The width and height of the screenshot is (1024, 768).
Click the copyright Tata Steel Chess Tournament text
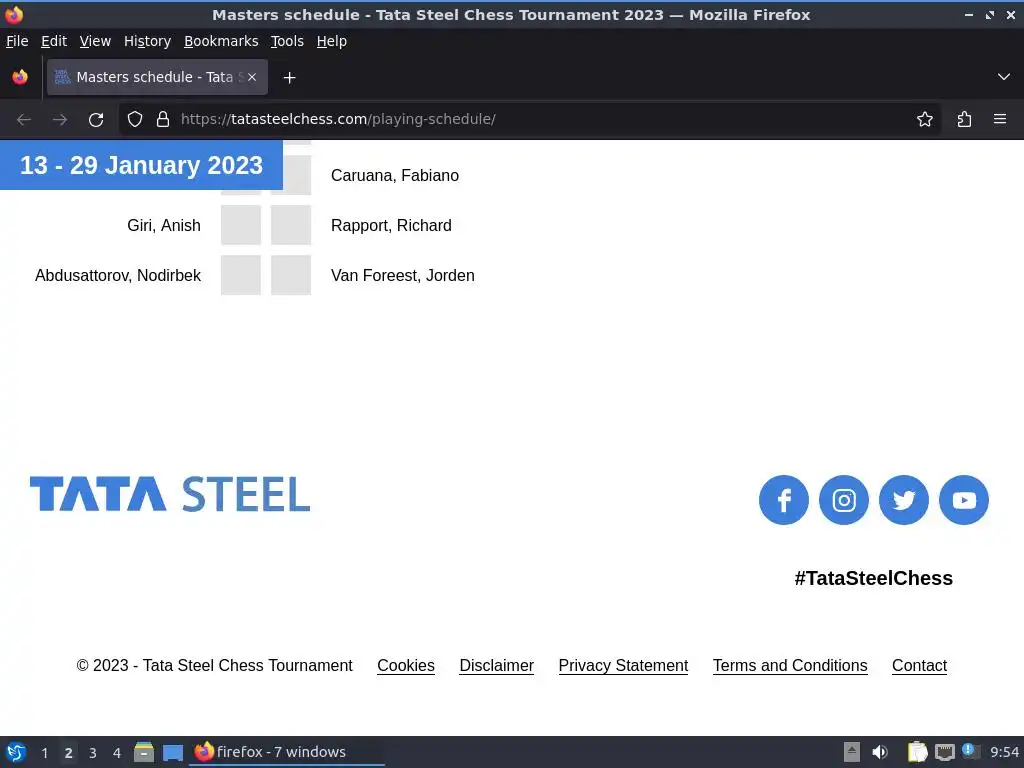pos(214,665)
